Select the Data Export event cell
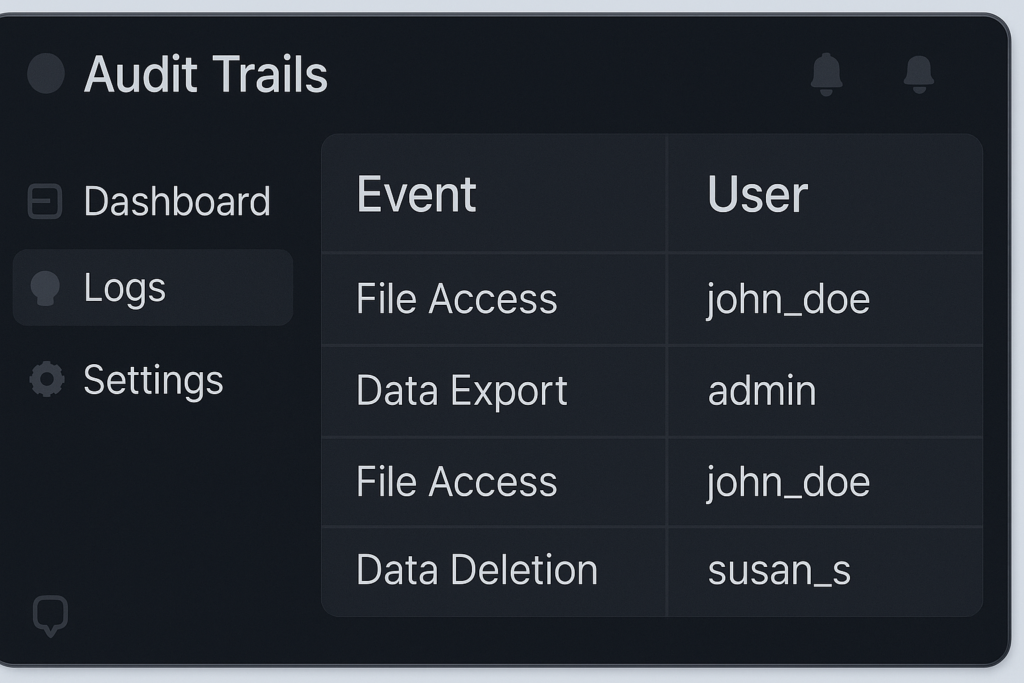 pos(461,391)
